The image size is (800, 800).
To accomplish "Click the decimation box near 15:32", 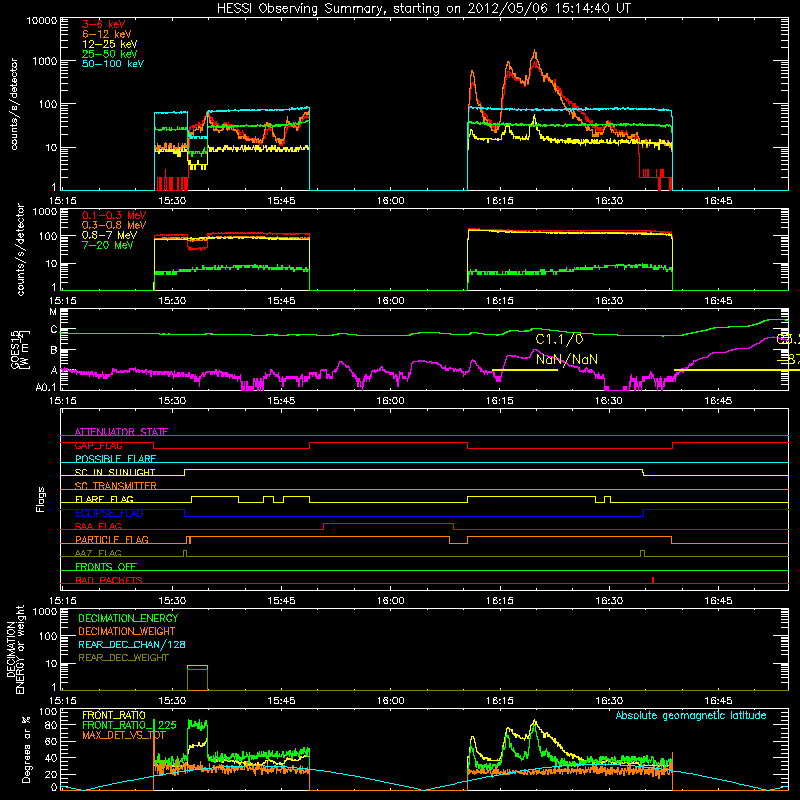I will [x=197, y=678].
